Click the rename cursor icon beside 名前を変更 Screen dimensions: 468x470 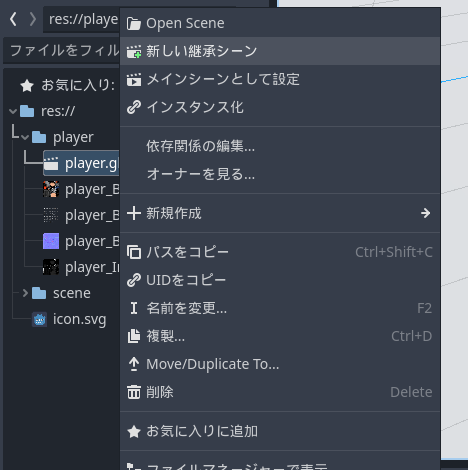tap(134, 308)
